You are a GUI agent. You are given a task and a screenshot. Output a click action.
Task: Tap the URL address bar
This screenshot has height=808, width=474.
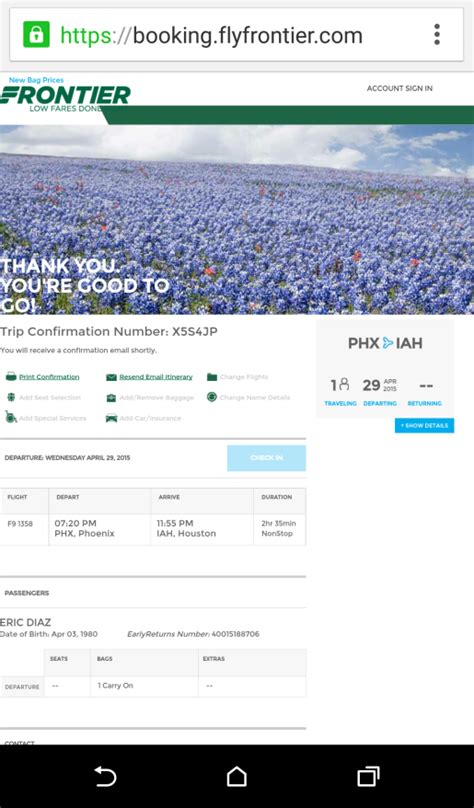236,35
